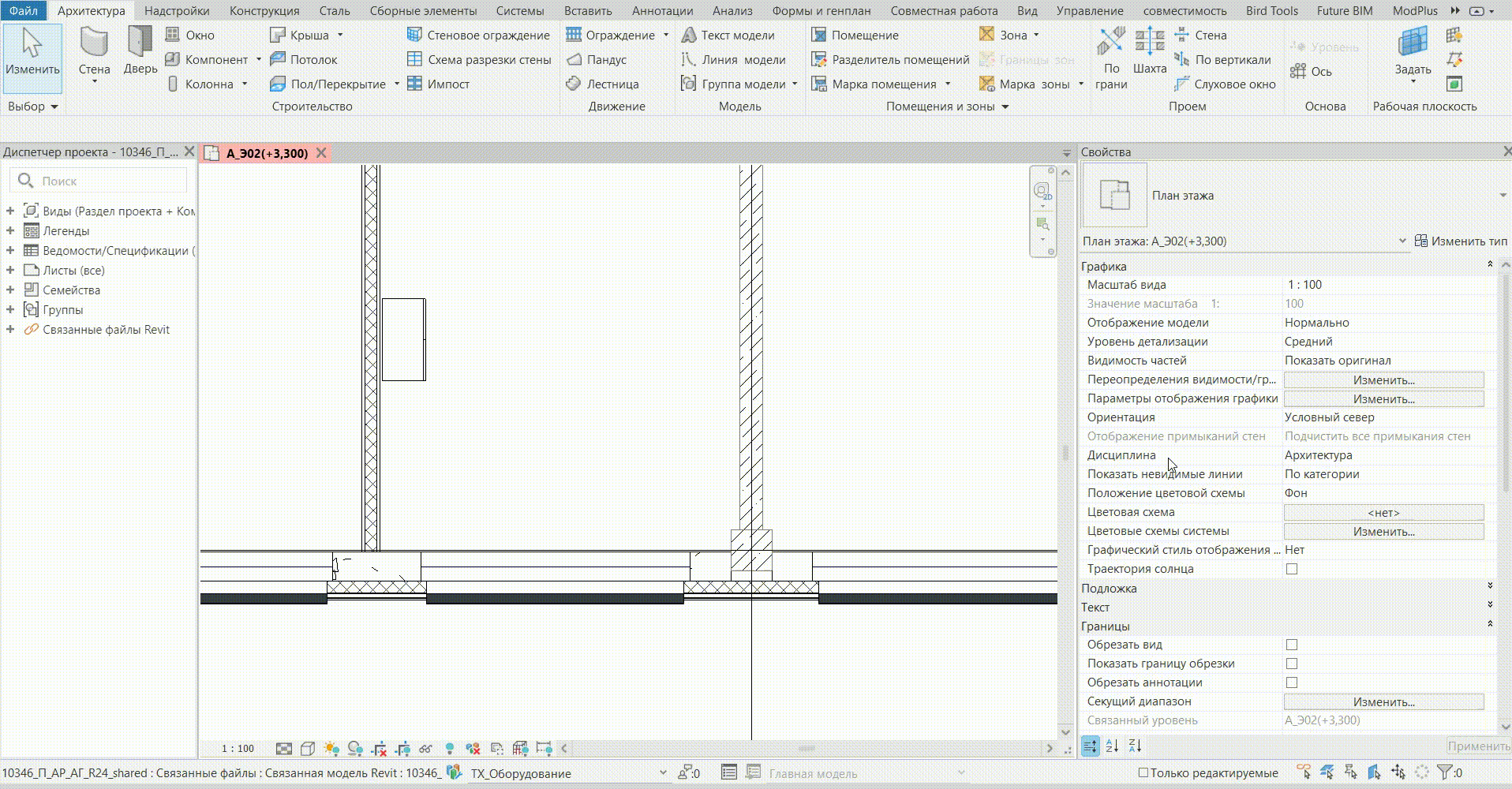This screenshot has width=1512, height=789.
Task: Select the Пандус (Ramp) tool
Action: click(597, 59)
